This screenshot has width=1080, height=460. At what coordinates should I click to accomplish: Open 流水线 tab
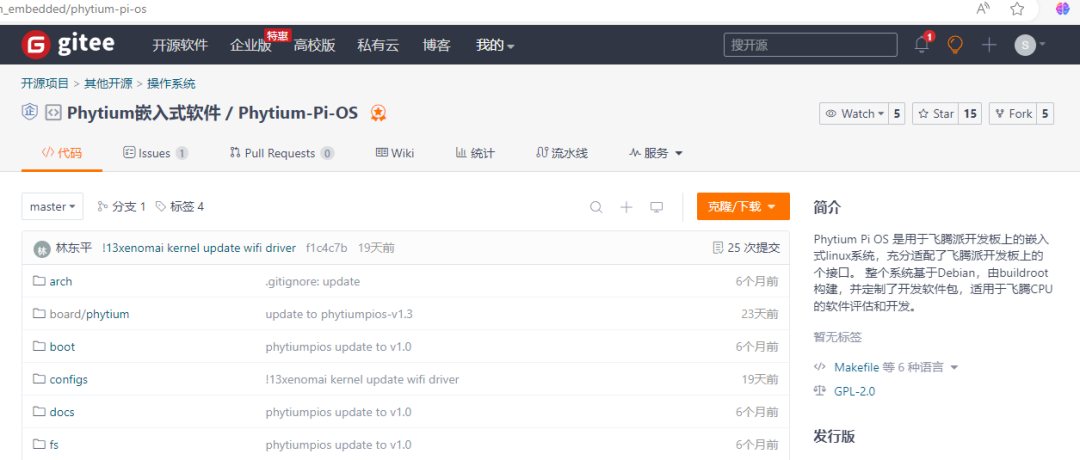tap(561, 153)
